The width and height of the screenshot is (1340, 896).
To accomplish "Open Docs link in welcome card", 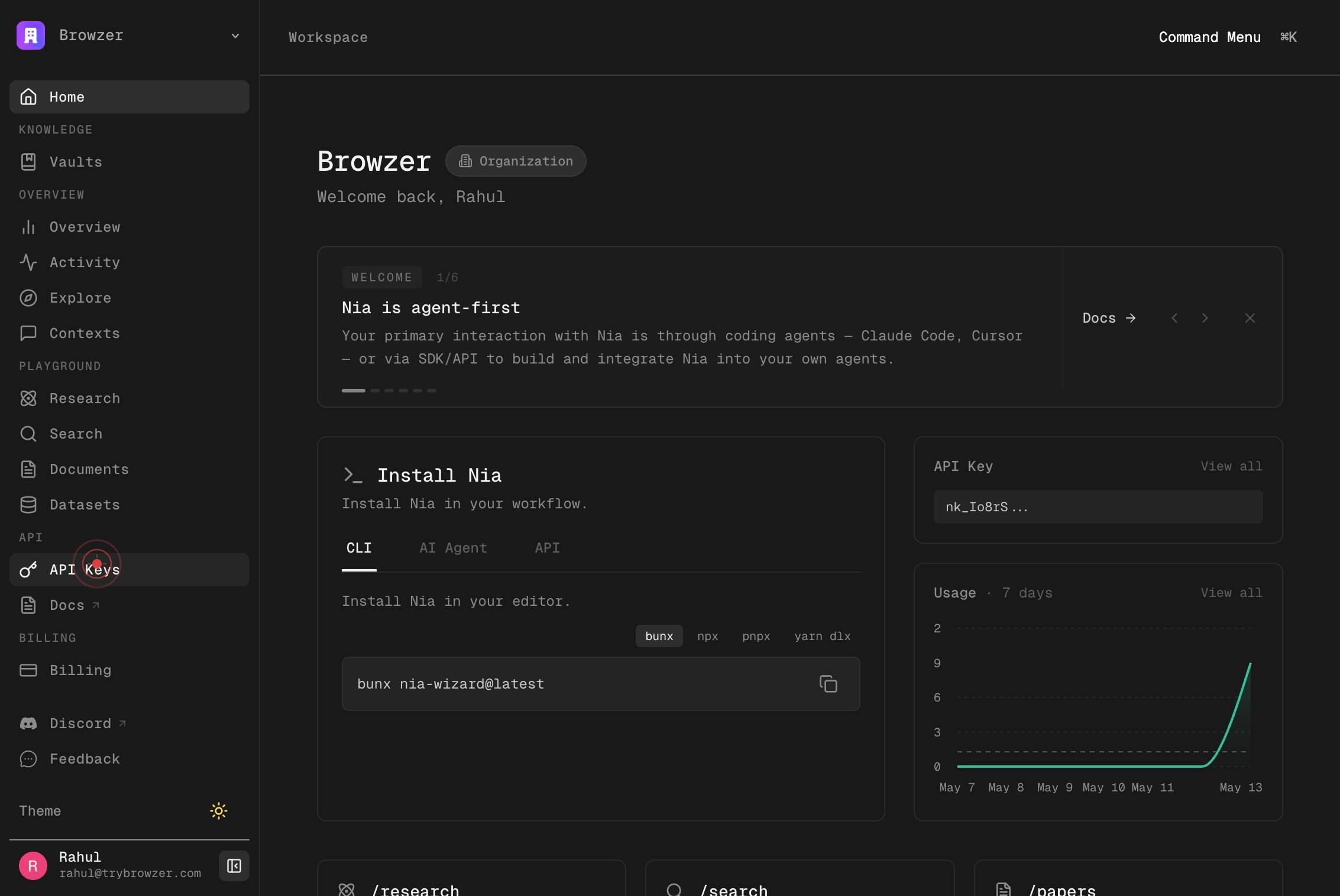I will click(1109, 318).
